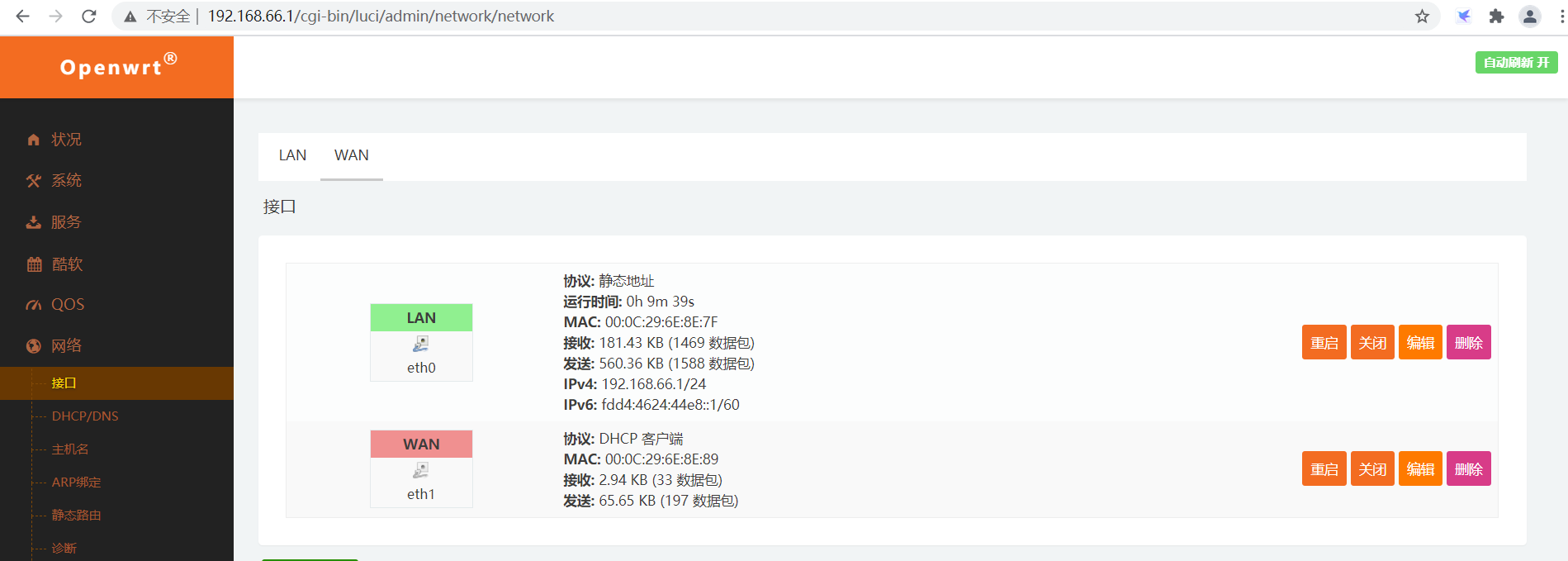Click the calendar icon beside 酷软
The height and width of the screenshot is (561, 1568).
(x=34, y=264)
